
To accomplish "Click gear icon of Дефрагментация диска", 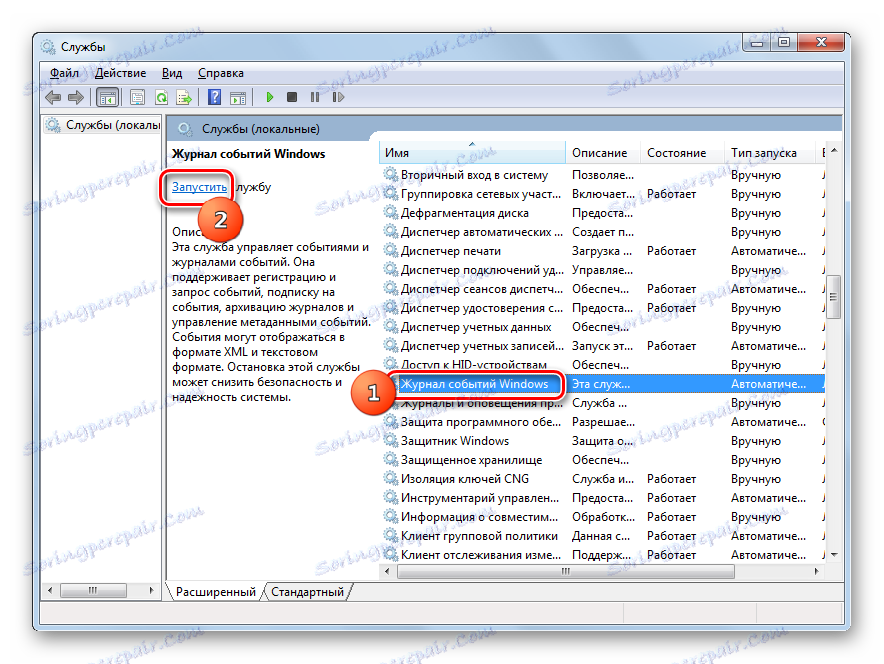I will (x=391, y=213).
